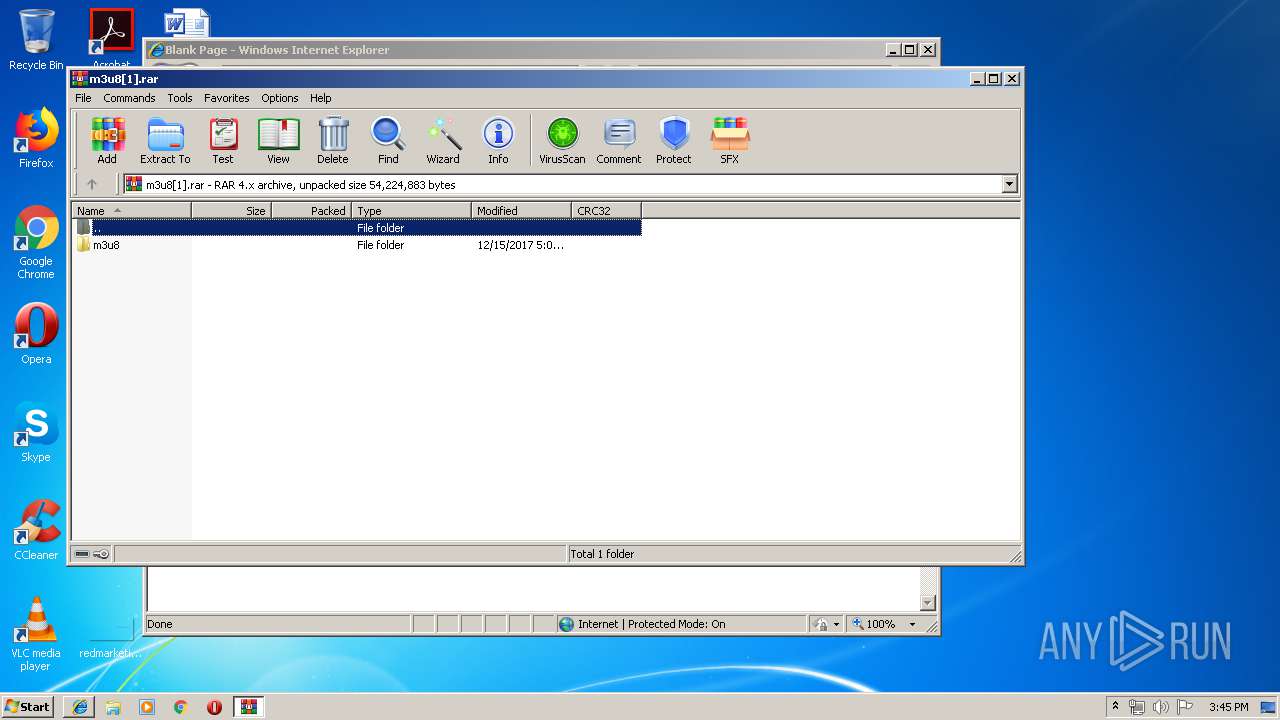Click the Protect archive icon
Viewport: 1280px width, 720px height.
click(x=674, y=140)
